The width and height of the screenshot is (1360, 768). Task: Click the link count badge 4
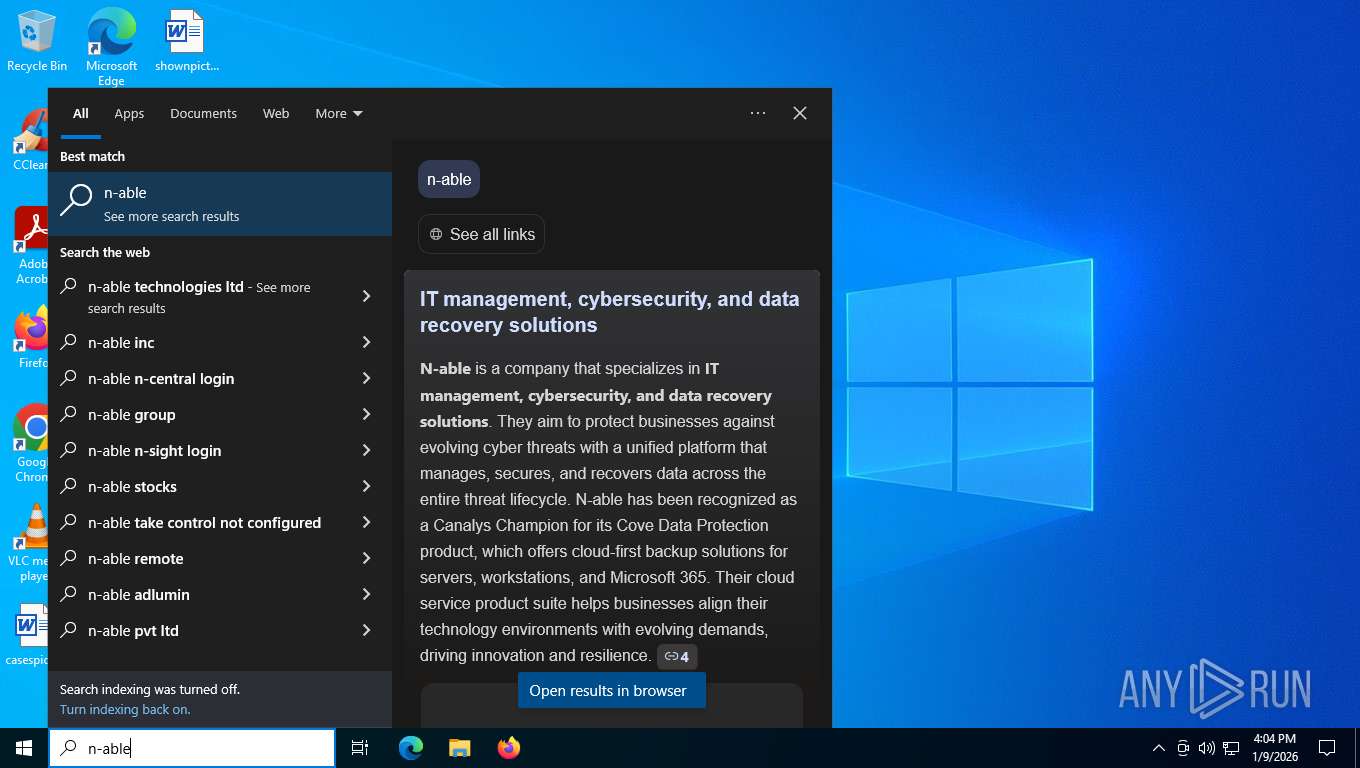(x=677, y=657)
